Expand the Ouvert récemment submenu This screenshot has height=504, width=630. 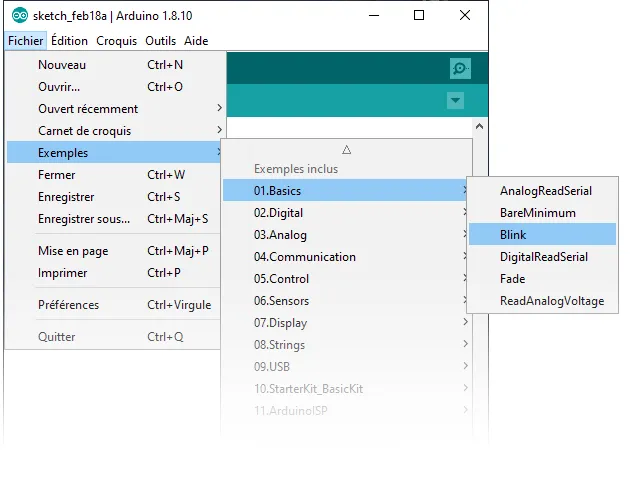pyautogui.click(x=115, y=109)
